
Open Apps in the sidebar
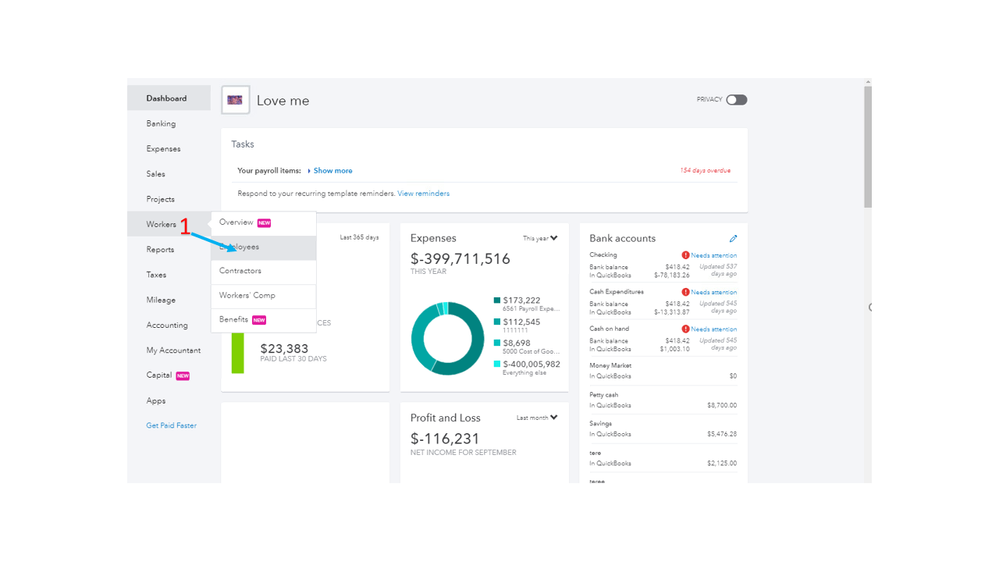156,401
